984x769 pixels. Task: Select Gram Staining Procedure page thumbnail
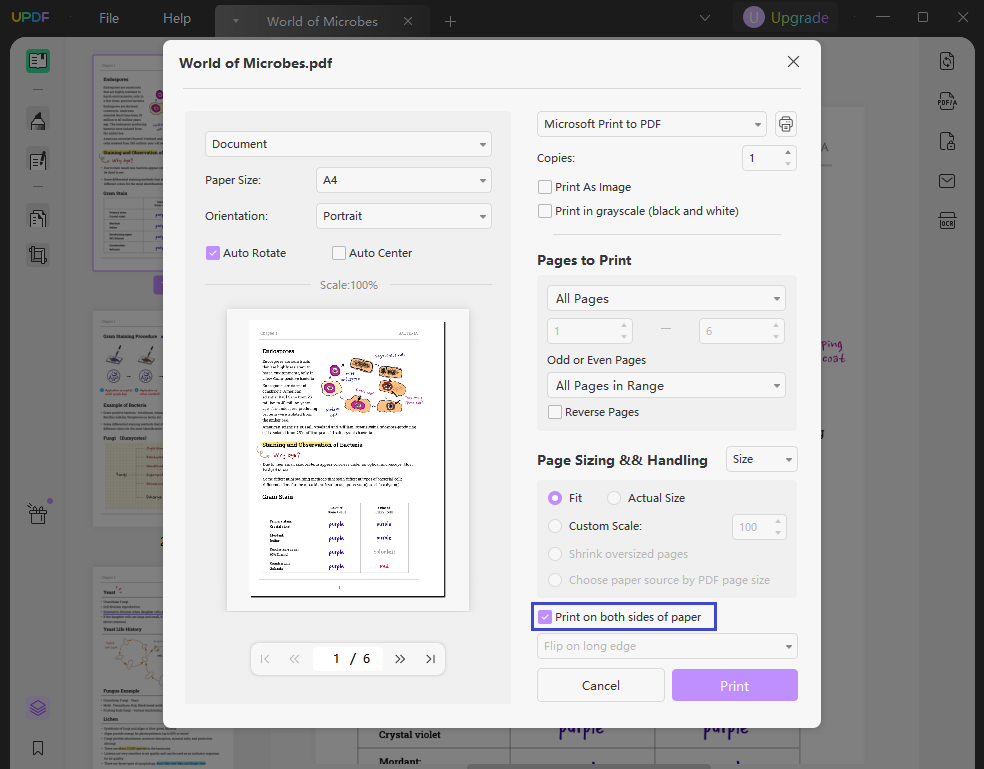pyautogui.click(x=129, y=418)
